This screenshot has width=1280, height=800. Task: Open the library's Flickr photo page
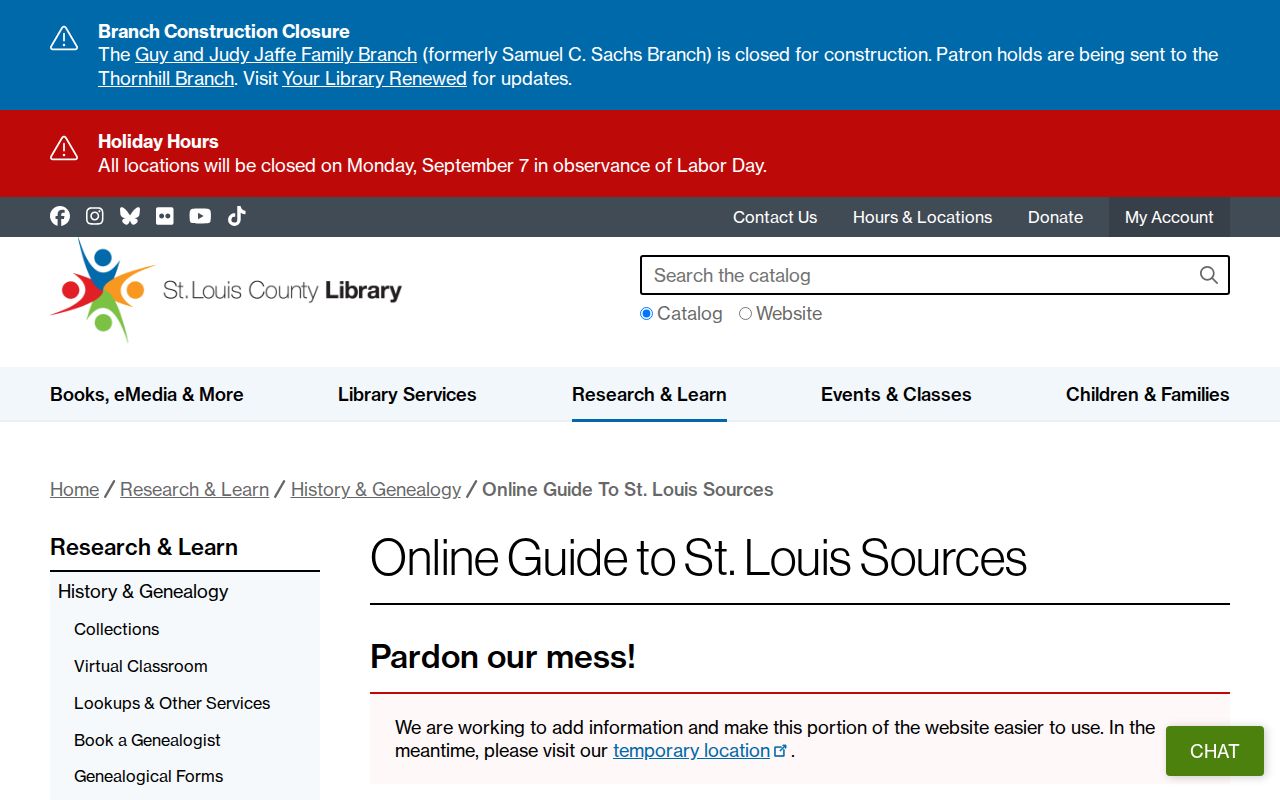click(x=165, y=216)
